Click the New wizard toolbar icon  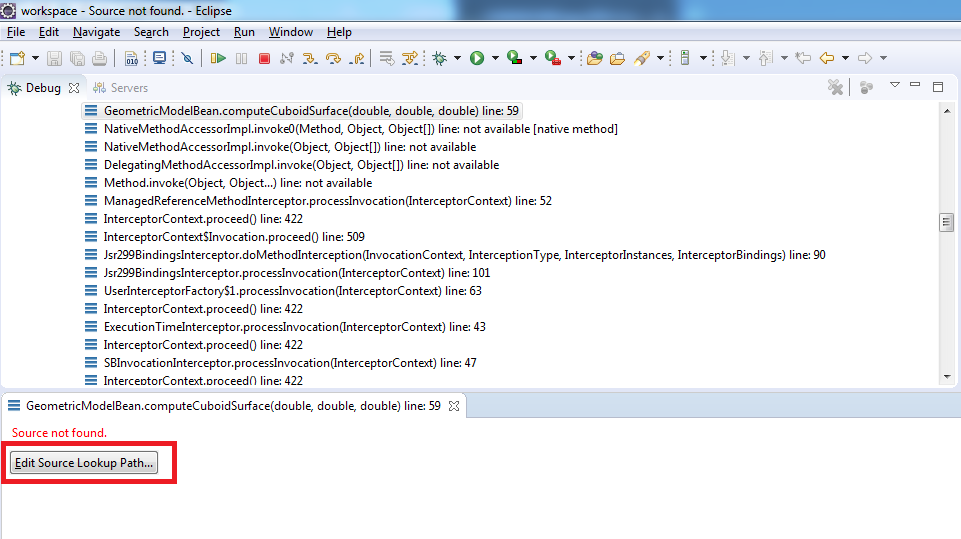point(17,58)
